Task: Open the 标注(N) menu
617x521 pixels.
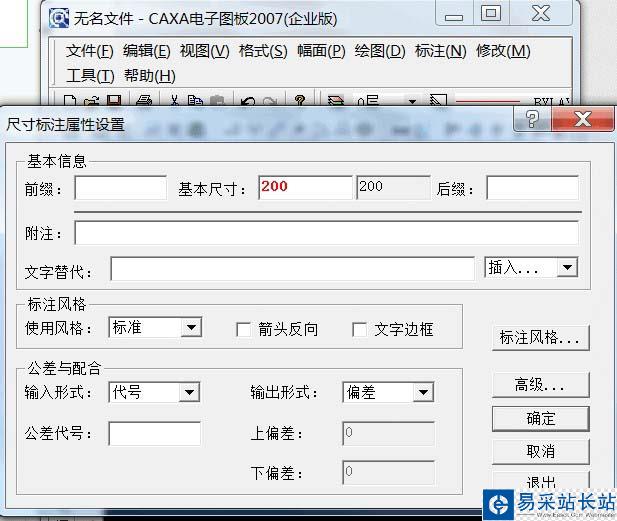Action: 440,51
